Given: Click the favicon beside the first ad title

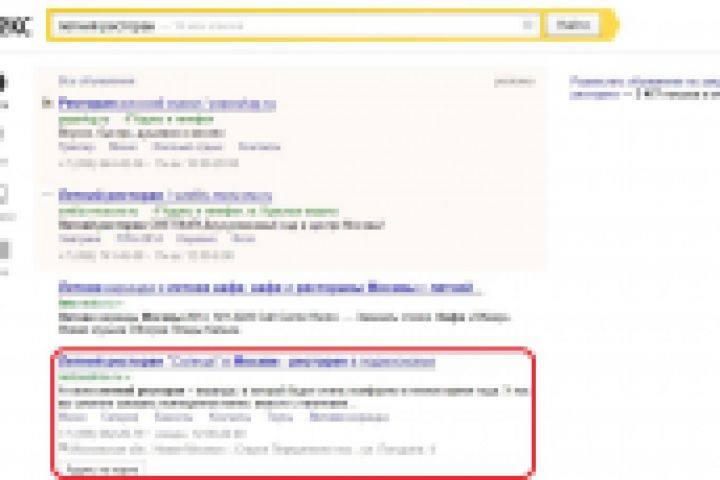Looking at the screenshot, I should point(47,103).
